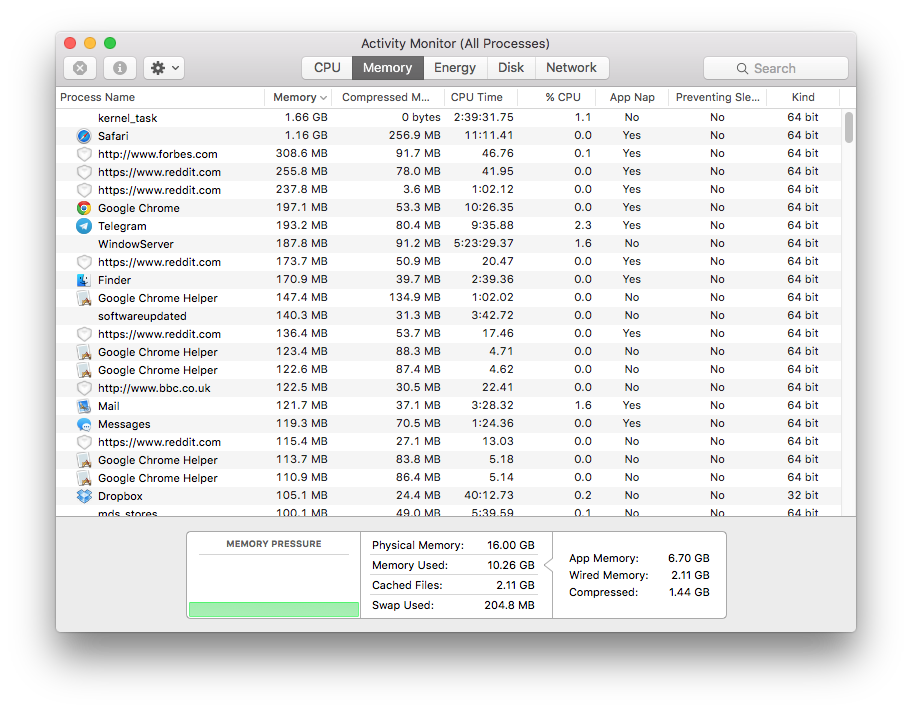Click the 1.16 GB Safari memory value
Image resolution: width=912 pixels, height=712 pixels.
click(x=306, y=136)
